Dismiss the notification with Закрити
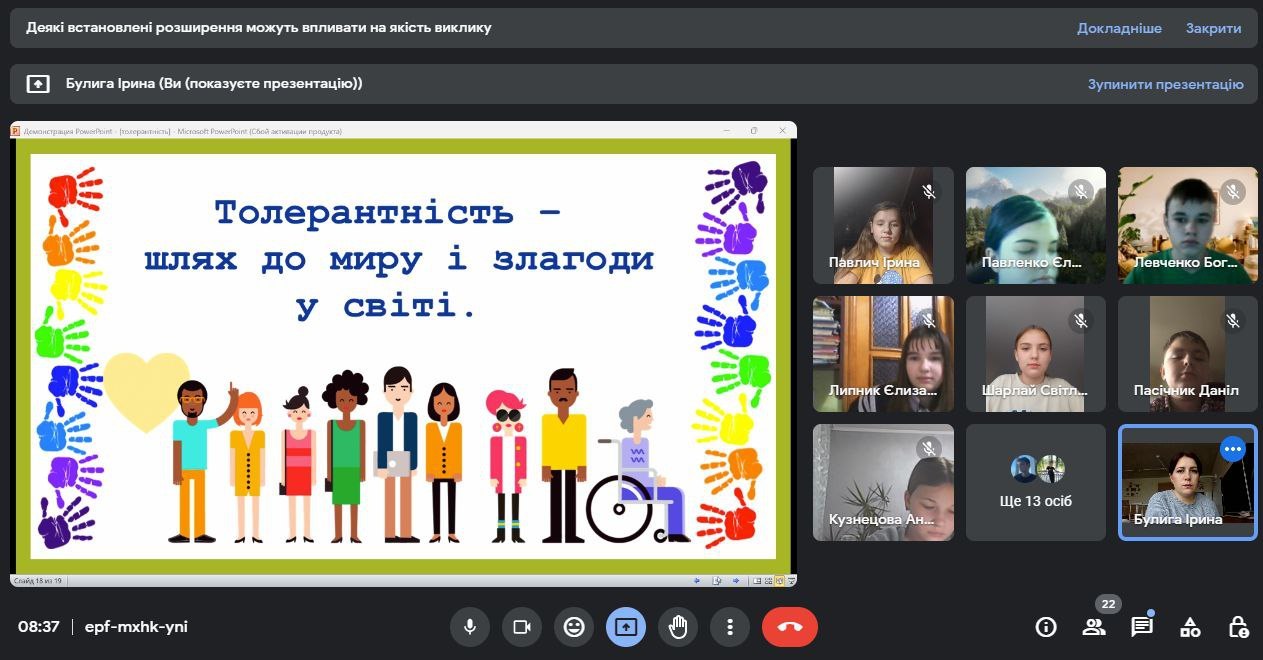This screenshot has height=660, width=1263. pyautogui.click(x=1213, y=28)
